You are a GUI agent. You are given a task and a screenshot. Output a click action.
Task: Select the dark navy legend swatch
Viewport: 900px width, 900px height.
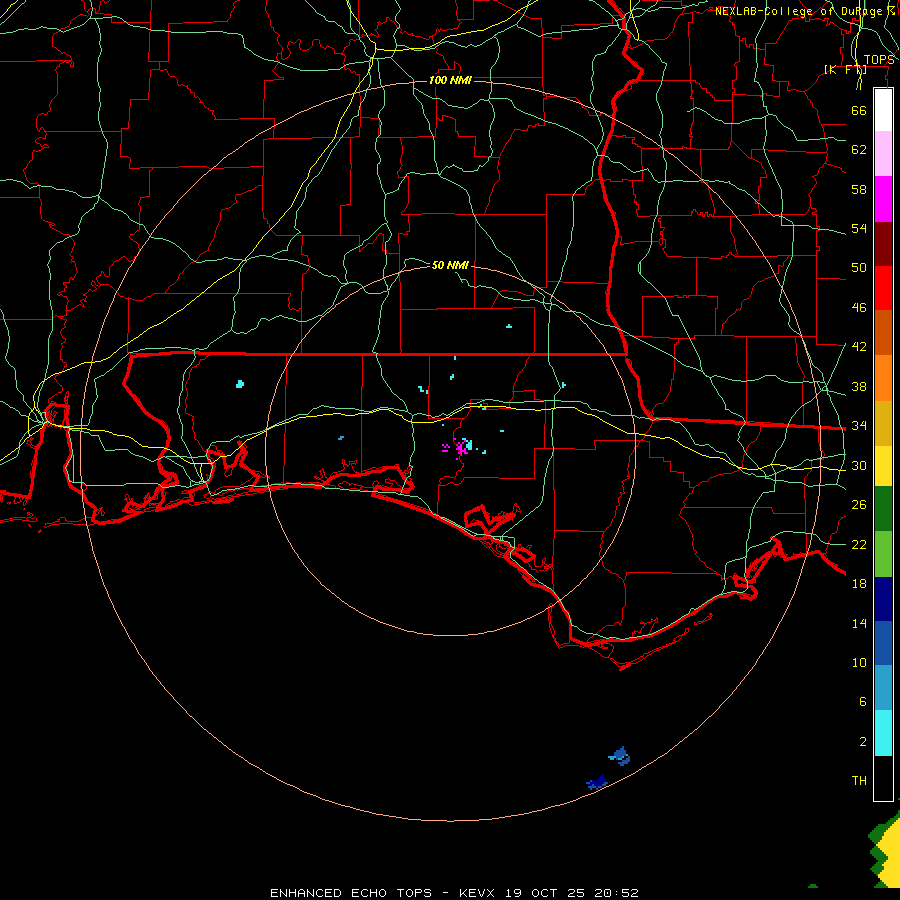[883, 599]
